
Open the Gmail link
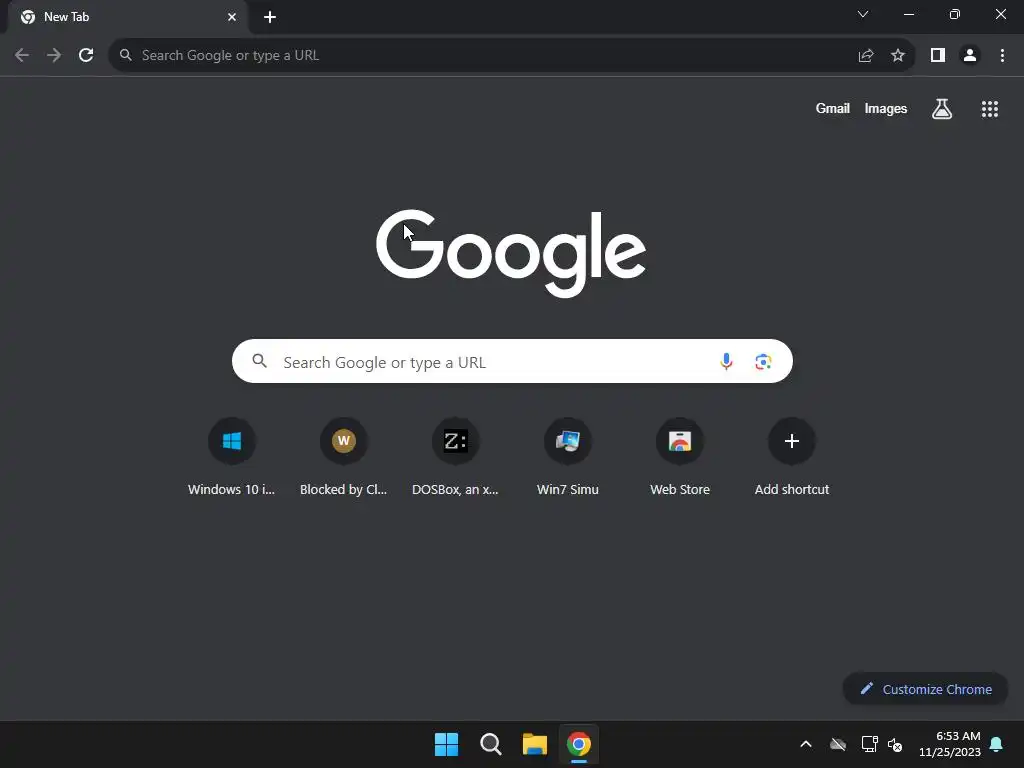[x=832, y=108]
